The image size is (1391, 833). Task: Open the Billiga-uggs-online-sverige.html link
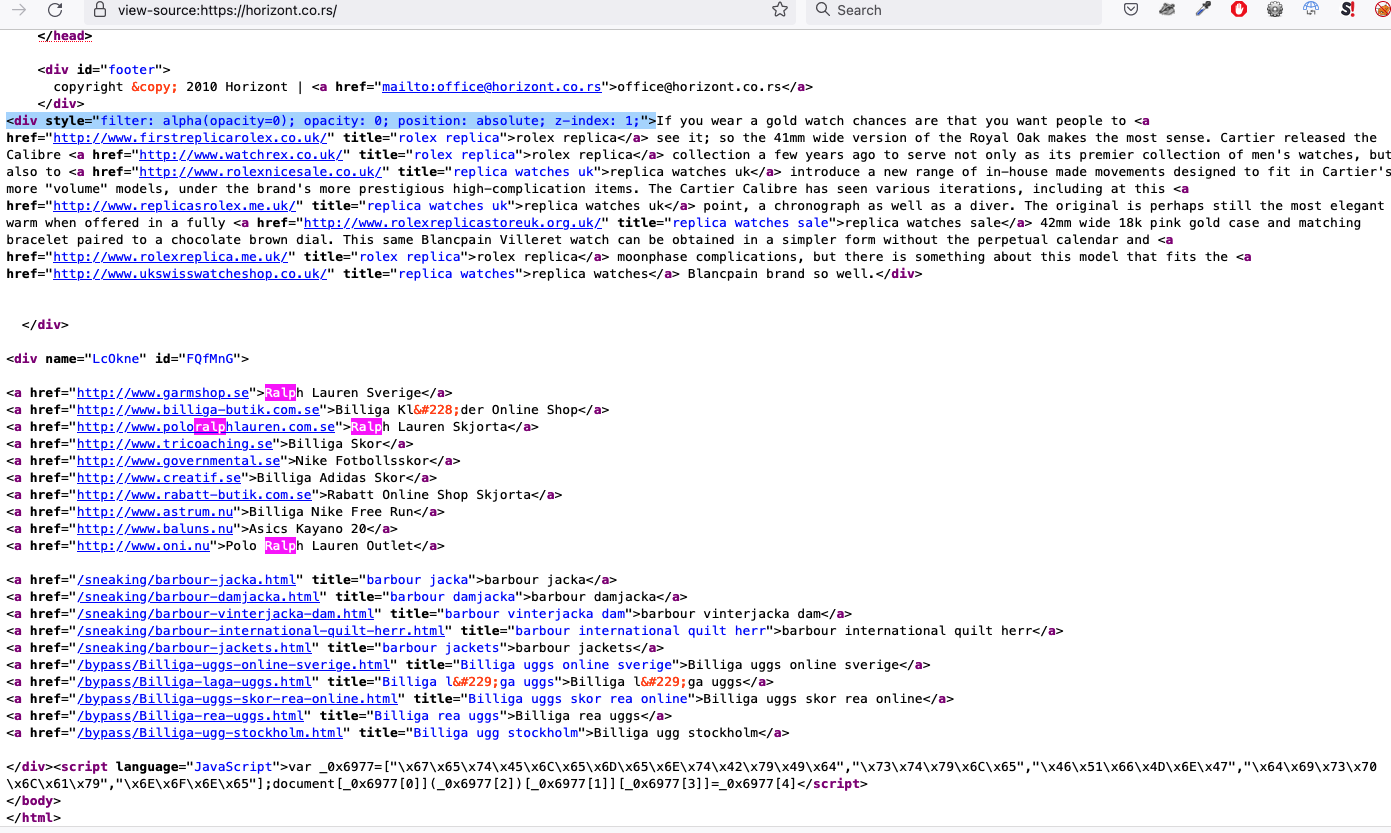pyautogui.click(x=233, y=665)
